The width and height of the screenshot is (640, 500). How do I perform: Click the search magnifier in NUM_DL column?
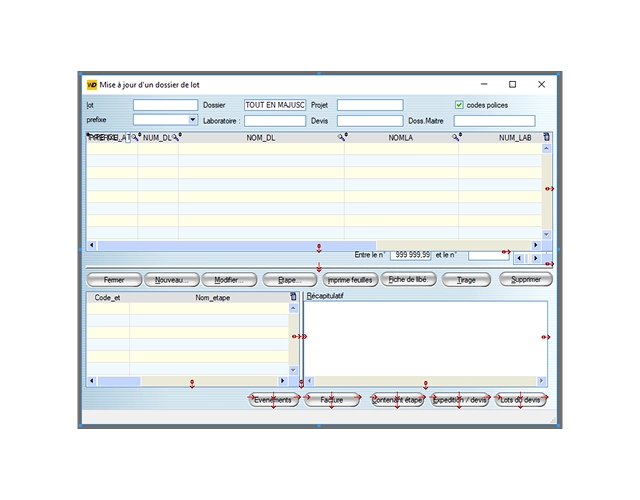[x=174, y=136]
